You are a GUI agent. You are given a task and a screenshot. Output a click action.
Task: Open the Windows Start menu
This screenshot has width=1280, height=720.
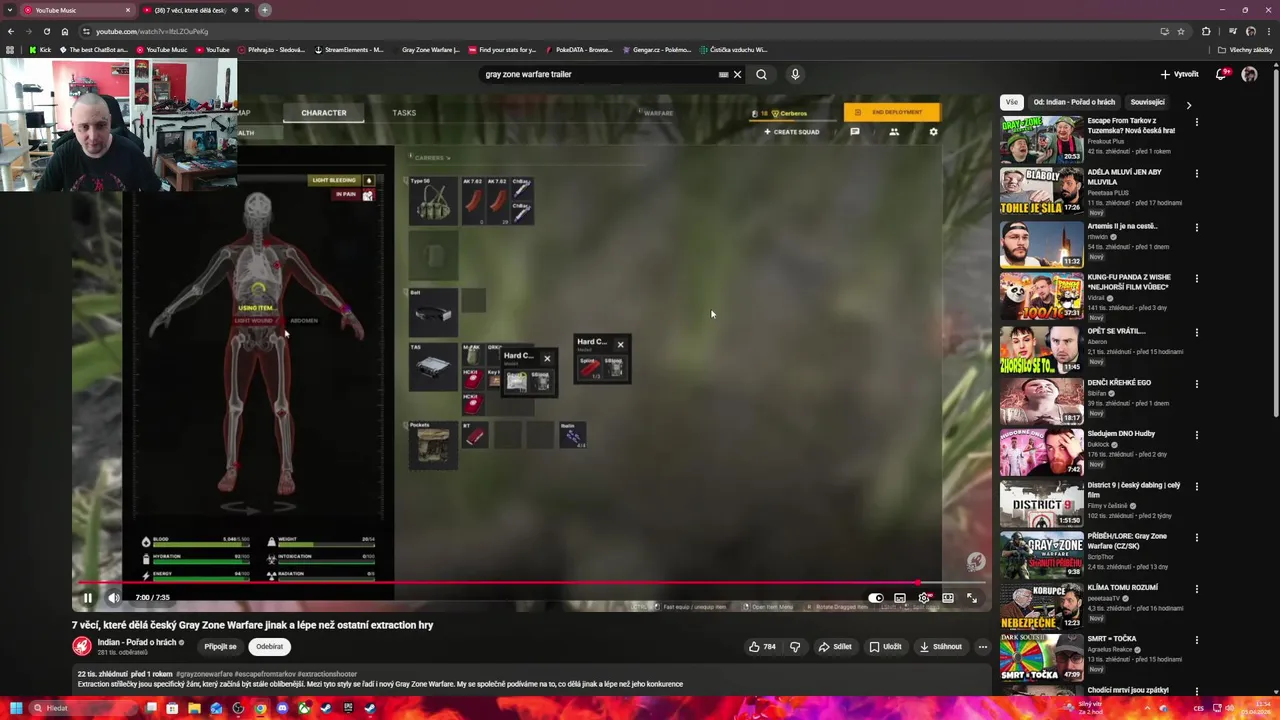[15, 708]
